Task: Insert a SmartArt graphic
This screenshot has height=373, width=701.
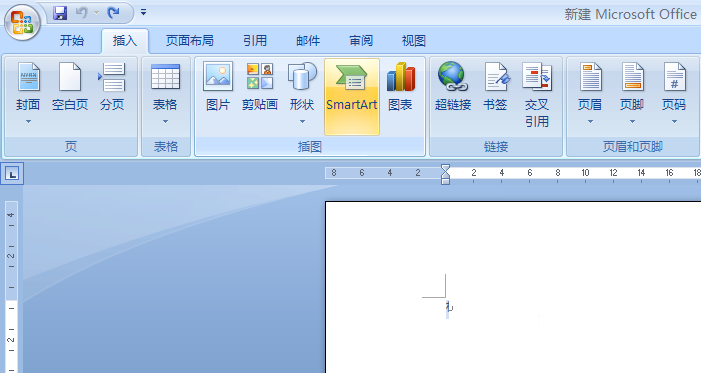Action: [x=352, y=97]
